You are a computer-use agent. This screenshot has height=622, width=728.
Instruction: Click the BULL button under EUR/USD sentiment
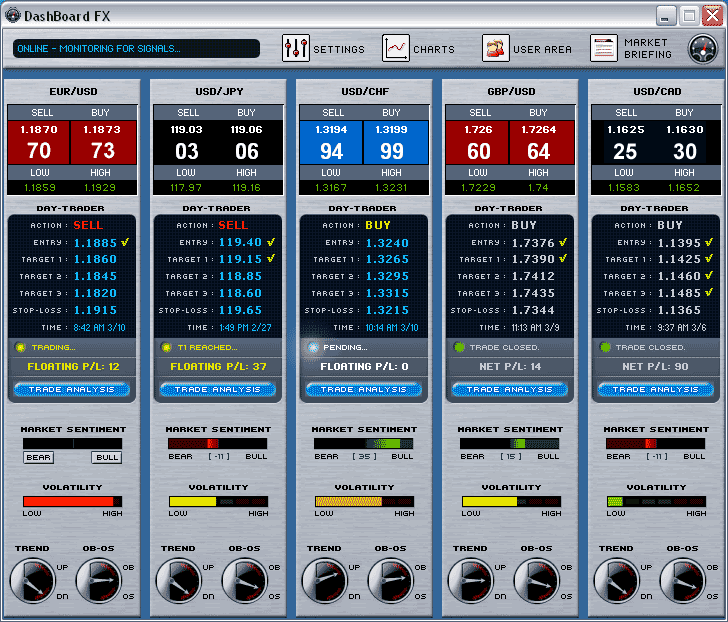107,457
